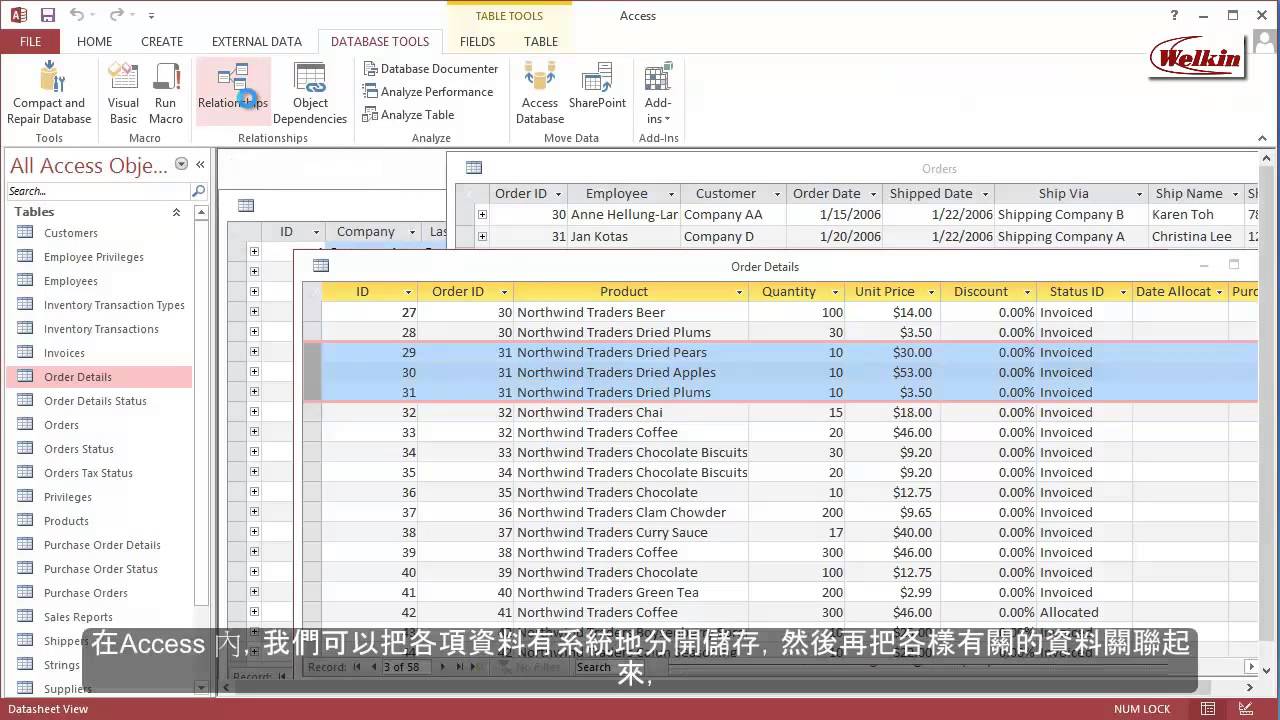Go to previous record in navigator
Viewport: 1280px width, 720px height.
(x=374, y=667)
